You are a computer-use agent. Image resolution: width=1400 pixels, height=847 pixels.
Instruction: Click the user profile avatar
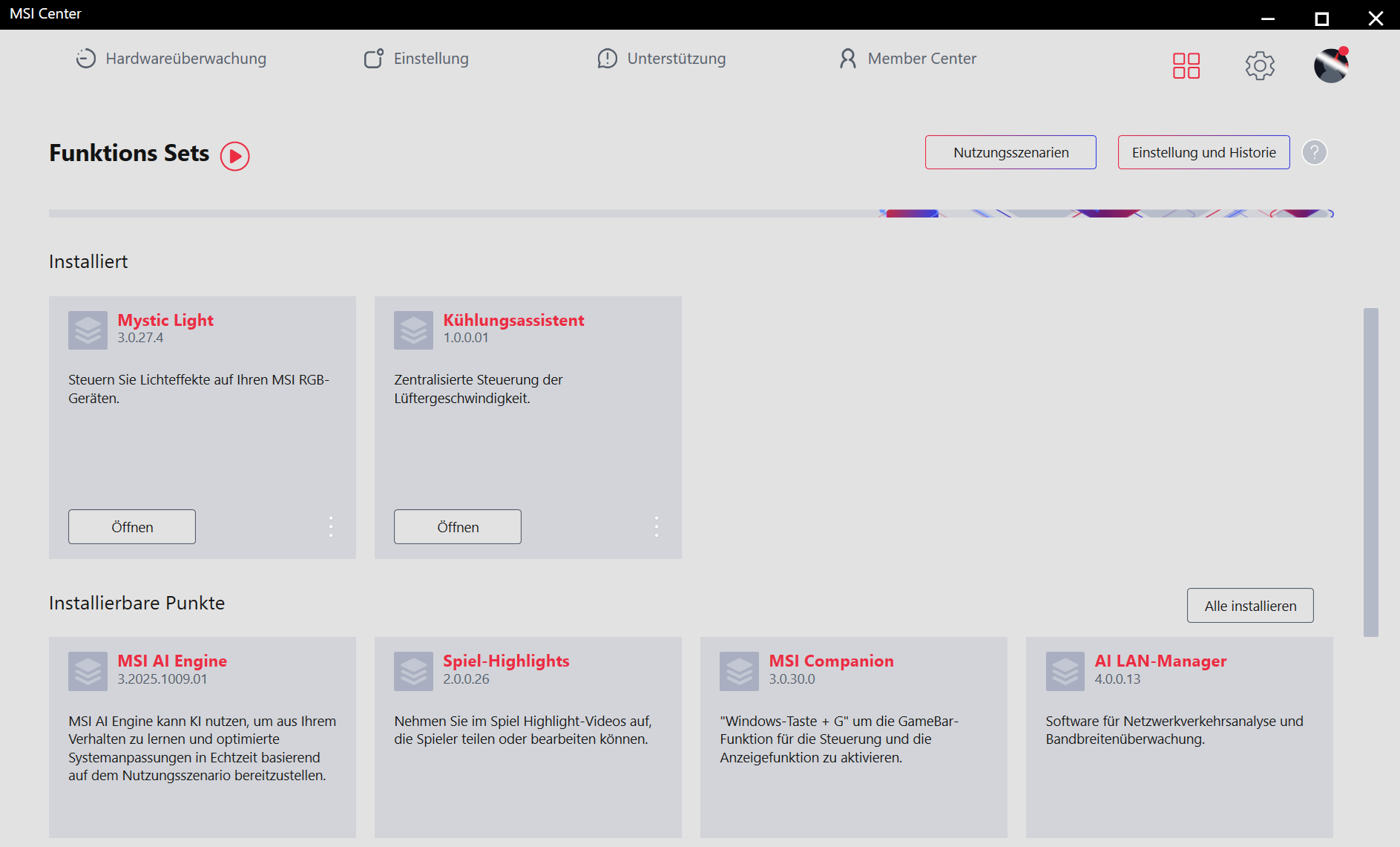(x=1331, y=65)
